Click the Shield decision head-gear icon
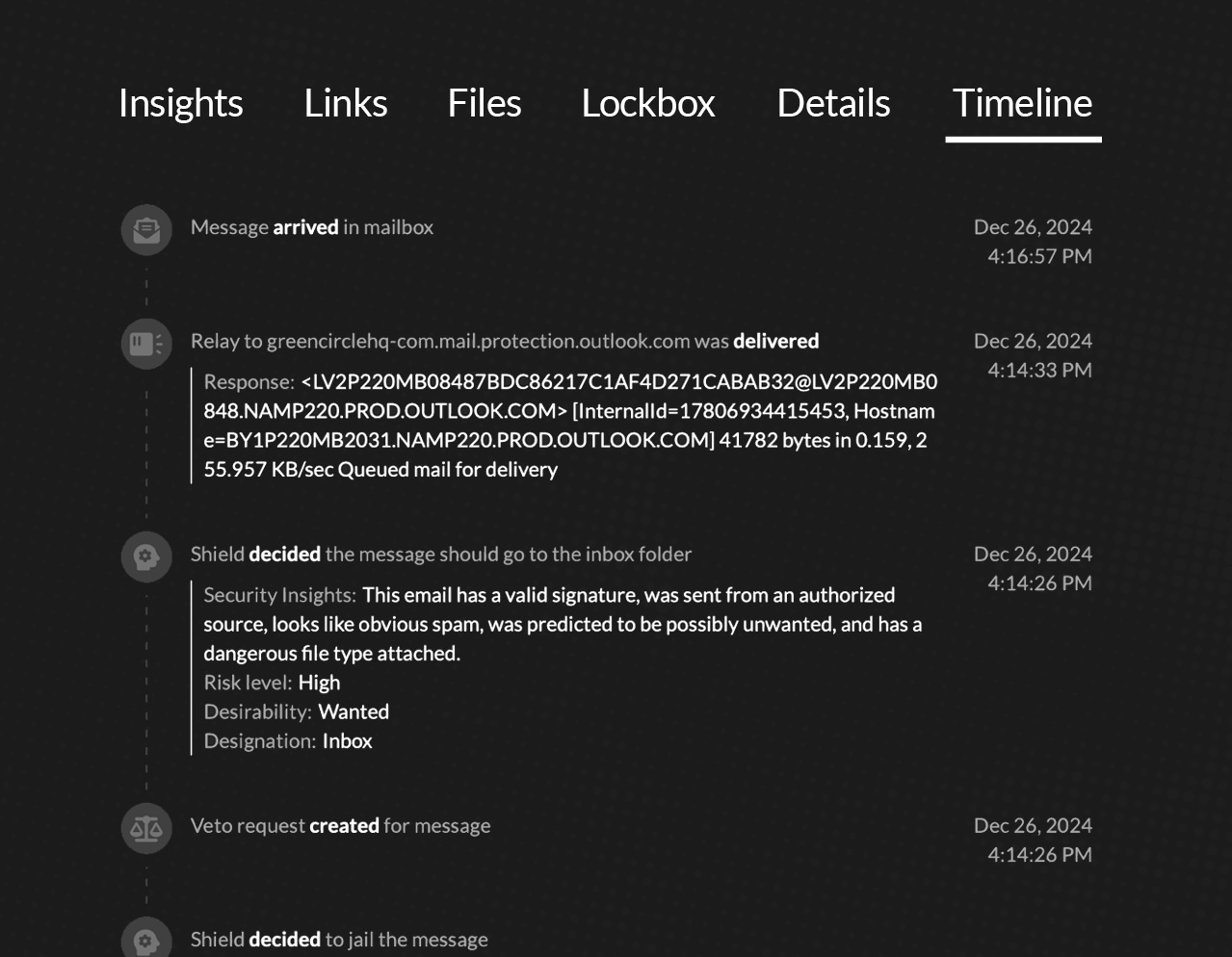The height and width of the screenshot is (957, 1232). click(x=146, y=556)
